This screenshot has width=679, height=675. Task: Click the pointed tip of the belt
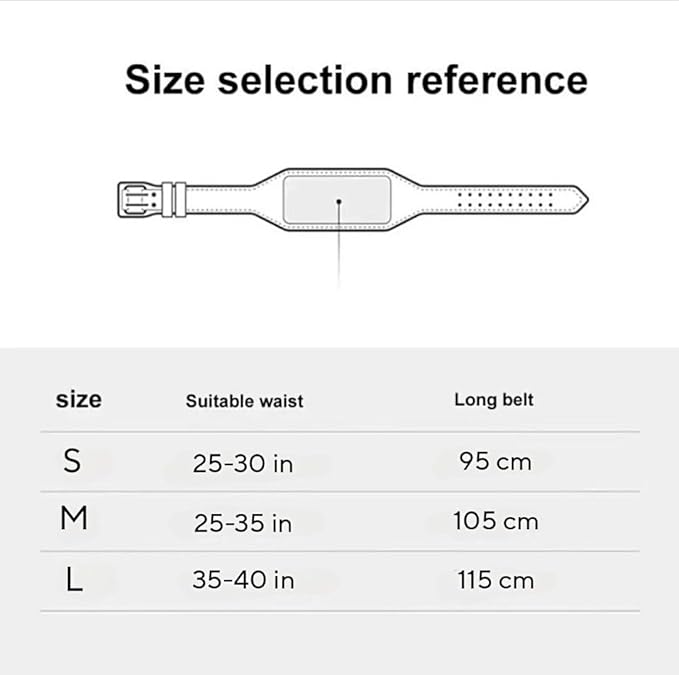click(x=580, y=200)
